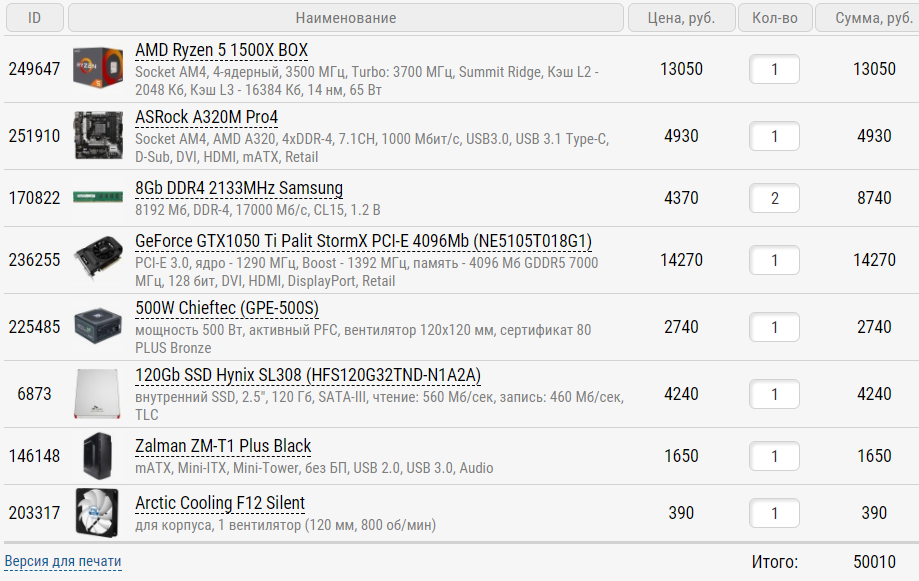Click quantity field for GTX1050 Ti row
This screenshot has height=581, width=919.
774,260
